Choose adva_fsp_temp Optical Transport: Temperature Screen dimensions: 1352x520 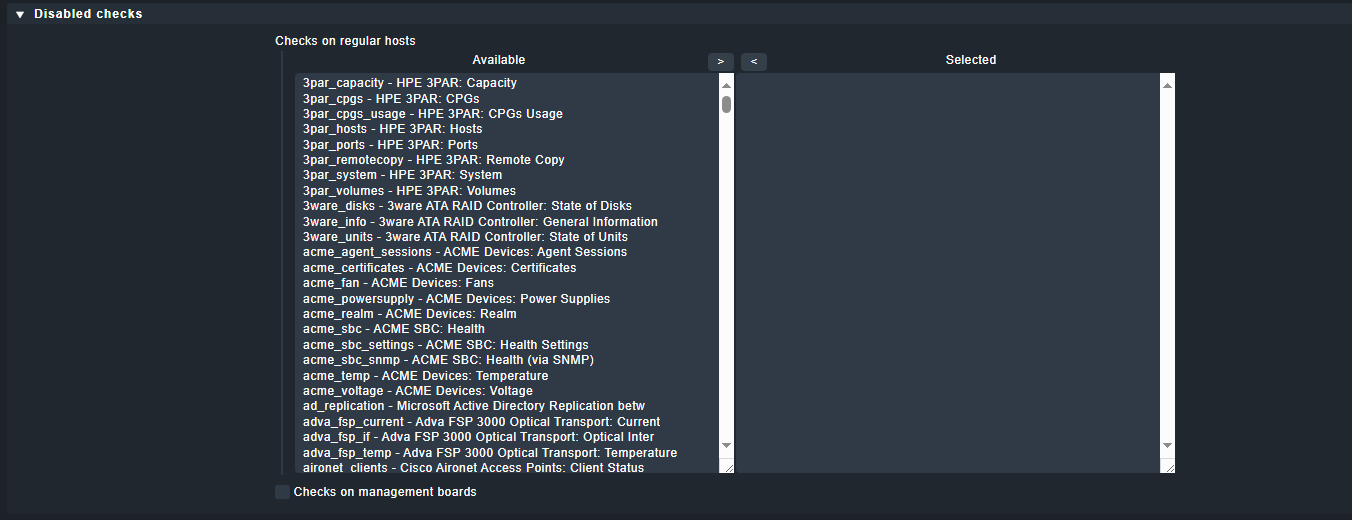489,453
